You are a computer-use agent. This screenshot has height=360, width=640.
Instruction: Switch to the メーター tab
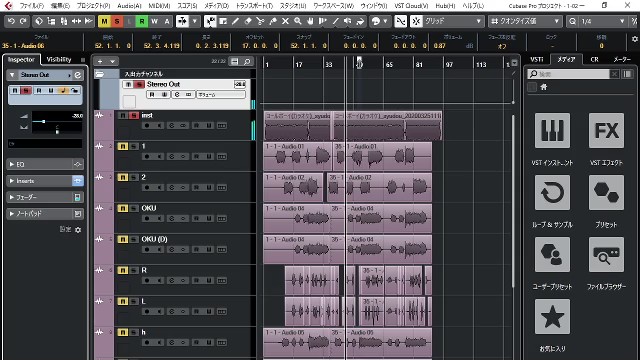[x=622, y=60]
